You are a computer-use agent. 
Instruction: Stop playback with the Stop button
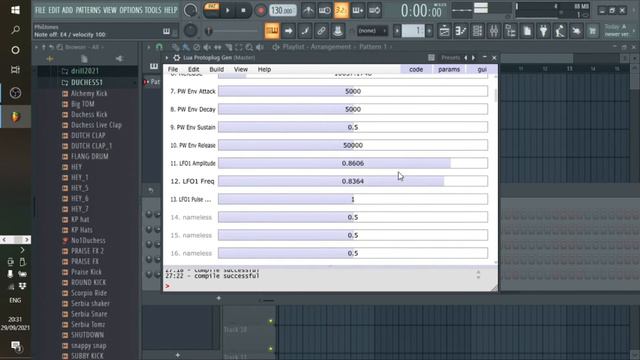[243, 11]
